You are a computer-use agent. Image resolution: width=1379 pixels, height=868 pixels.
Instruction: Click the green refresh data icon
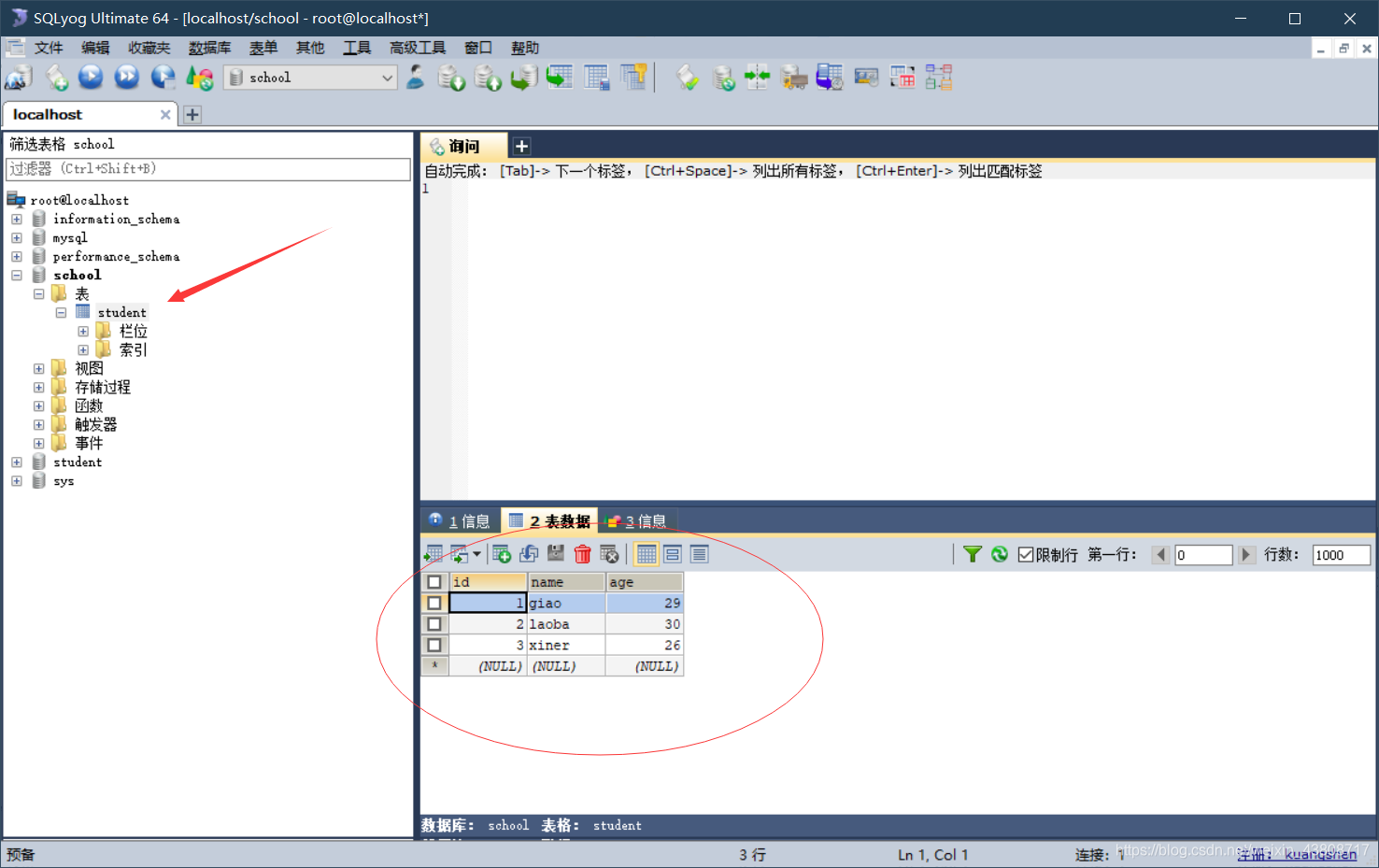[1000, 554]
